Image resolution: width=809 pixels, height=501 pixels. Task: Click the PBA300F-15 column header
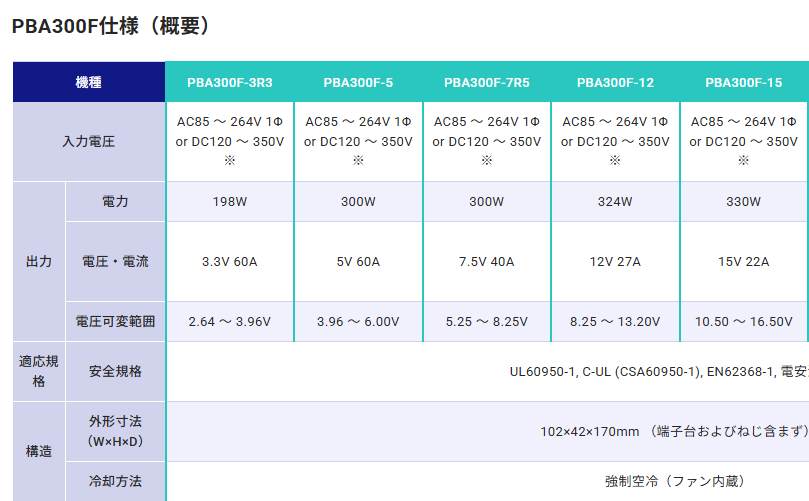[744, 83]
